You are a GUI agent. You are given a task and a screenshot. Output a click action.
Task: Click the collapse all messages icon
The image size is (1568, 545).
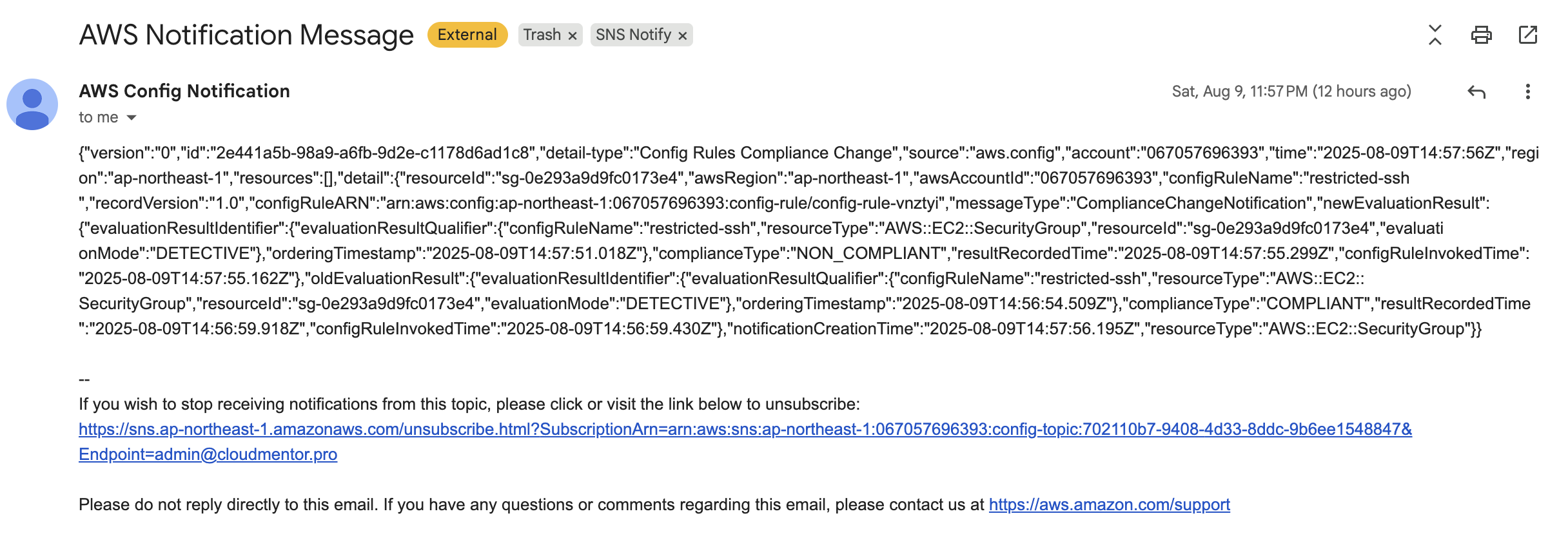click(x=1435, y=35)
